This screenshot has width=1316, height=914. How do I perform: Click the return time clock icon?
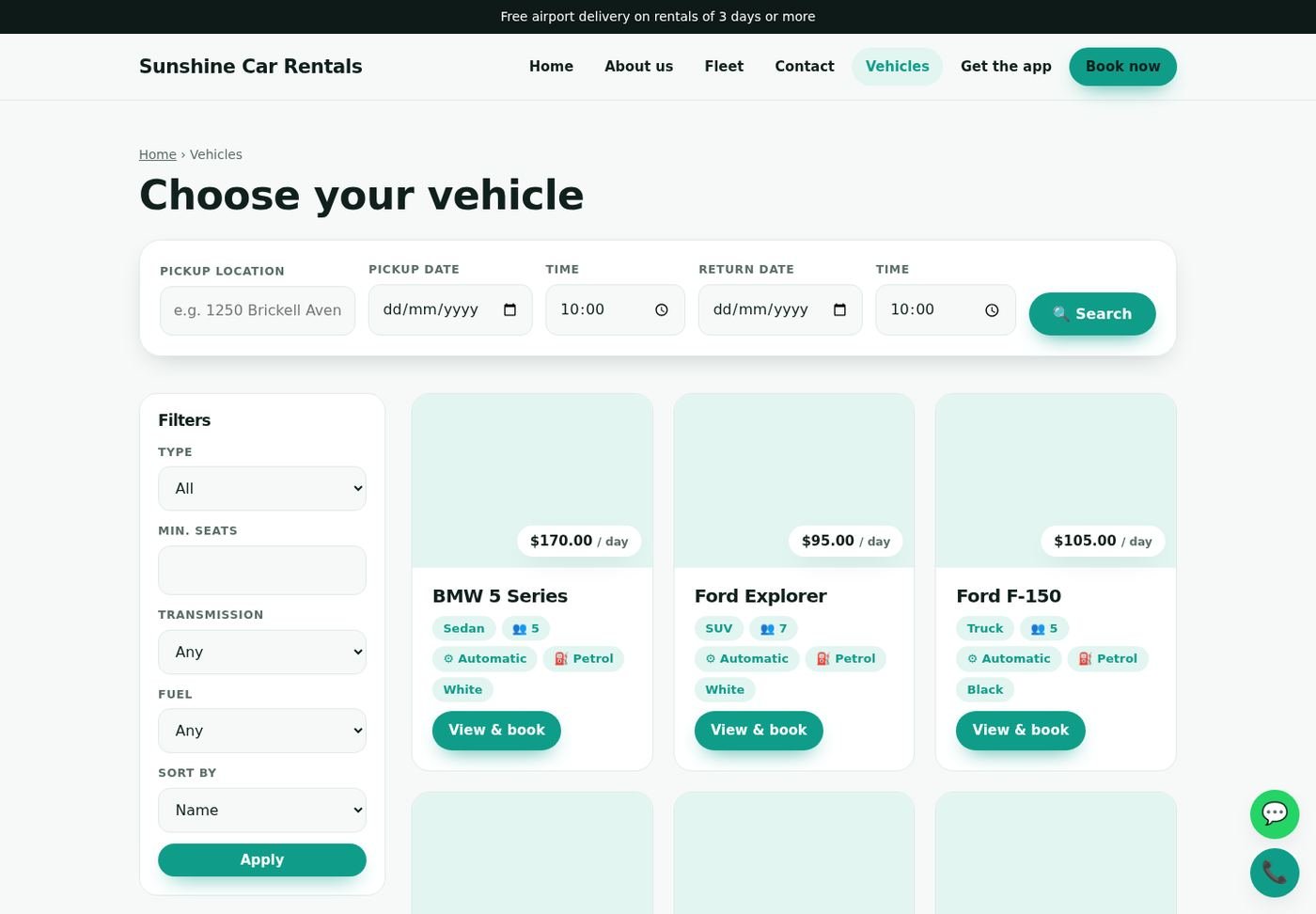coord(992,310)
